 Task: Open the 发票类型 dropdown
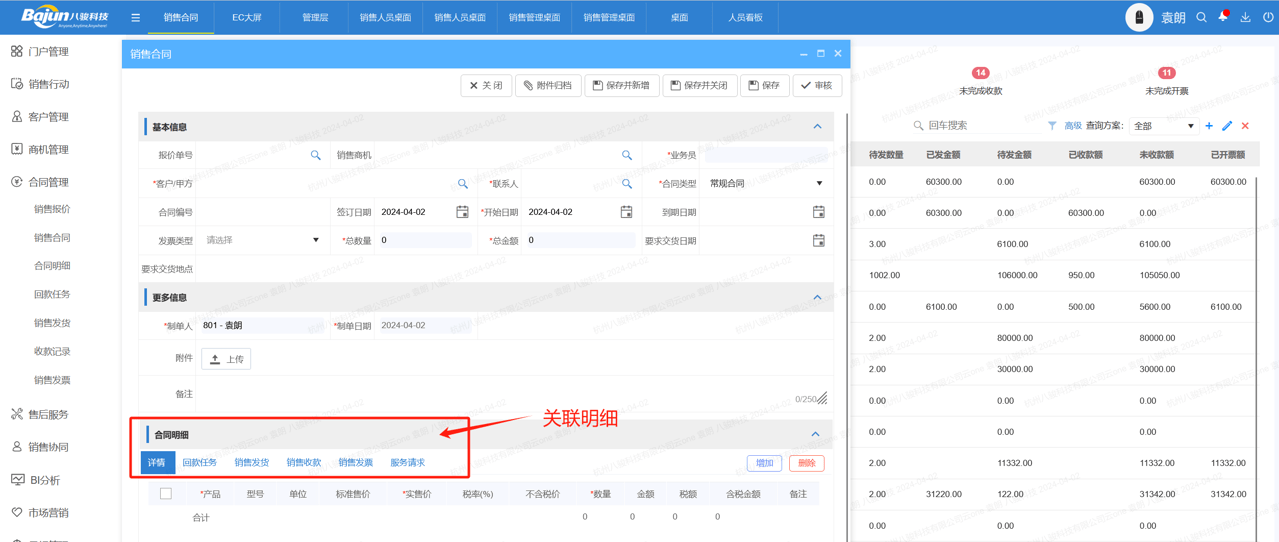pos(262,240)
